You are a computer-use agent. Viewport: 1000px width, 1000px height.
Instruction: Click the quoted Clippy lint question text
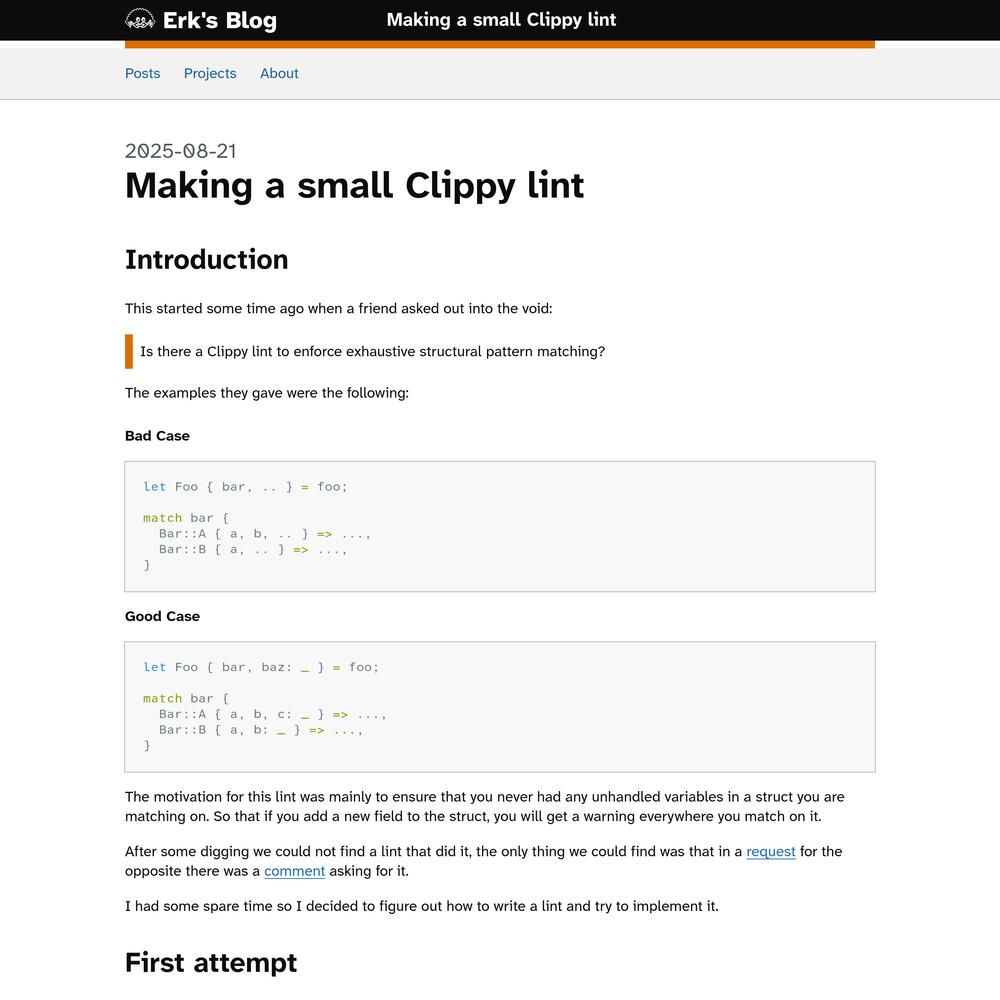[x=372, y=352]
